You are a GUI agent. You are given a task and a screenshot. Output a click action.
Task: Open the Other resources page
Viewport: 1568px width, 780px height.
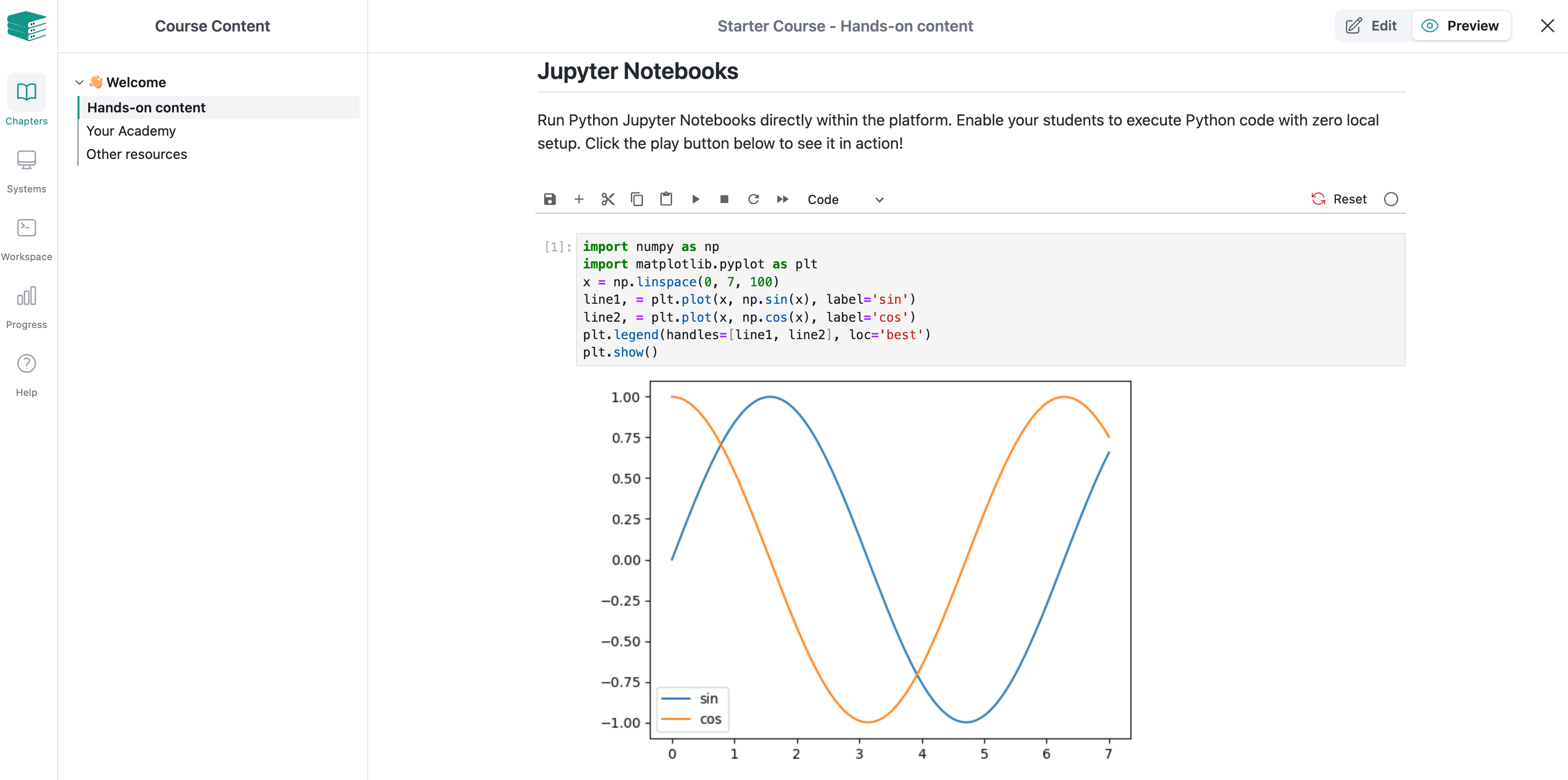pos(136,155)
